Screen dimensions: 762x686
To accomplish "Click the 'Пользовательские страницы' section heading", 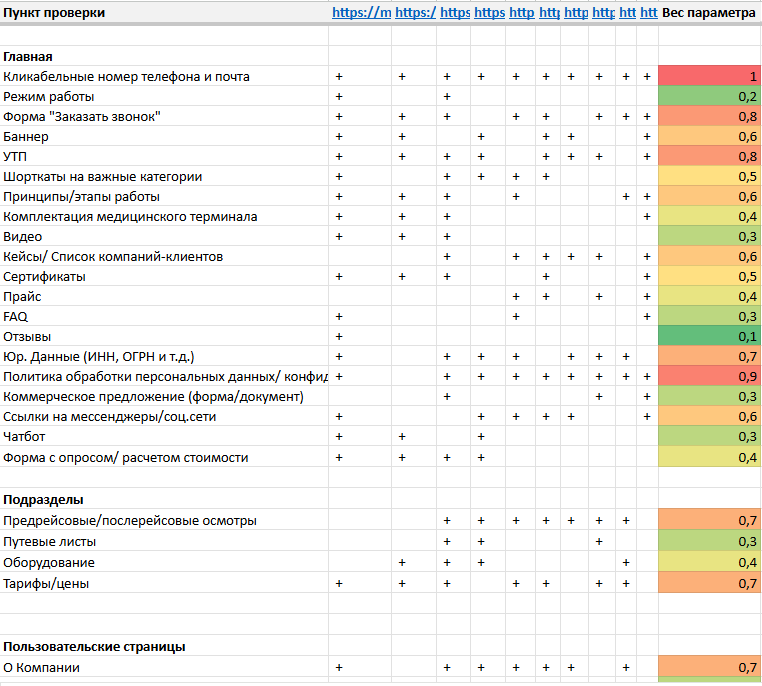I will [94, 647].
